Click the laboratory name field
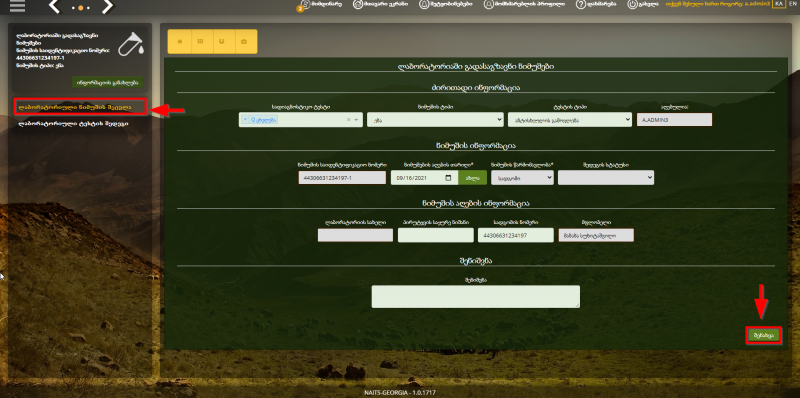 [x=355, y=235]
